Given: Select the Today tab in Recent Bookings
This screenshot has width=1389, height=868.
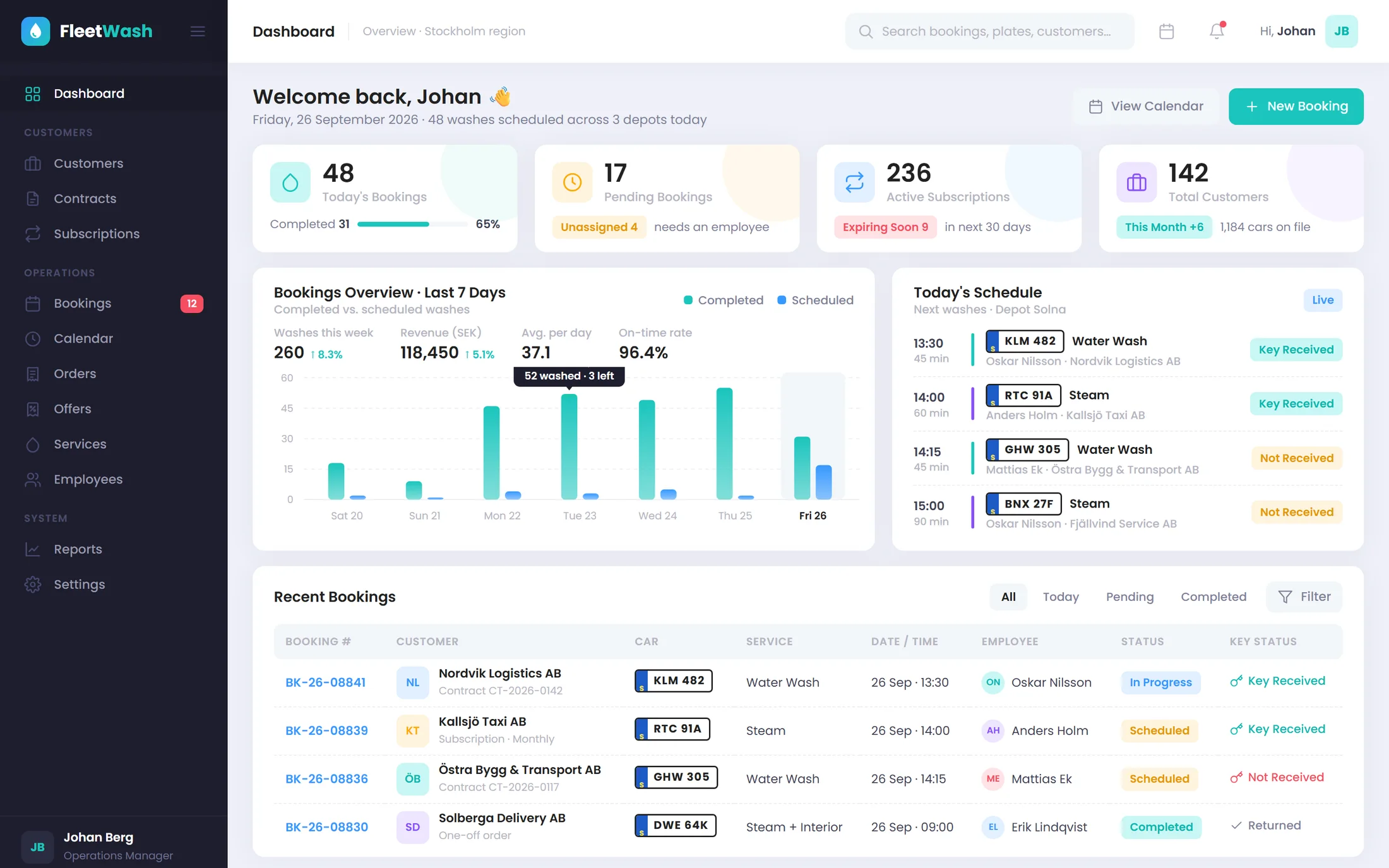Looking at the screenshot, I should (x=1061, y=597).
